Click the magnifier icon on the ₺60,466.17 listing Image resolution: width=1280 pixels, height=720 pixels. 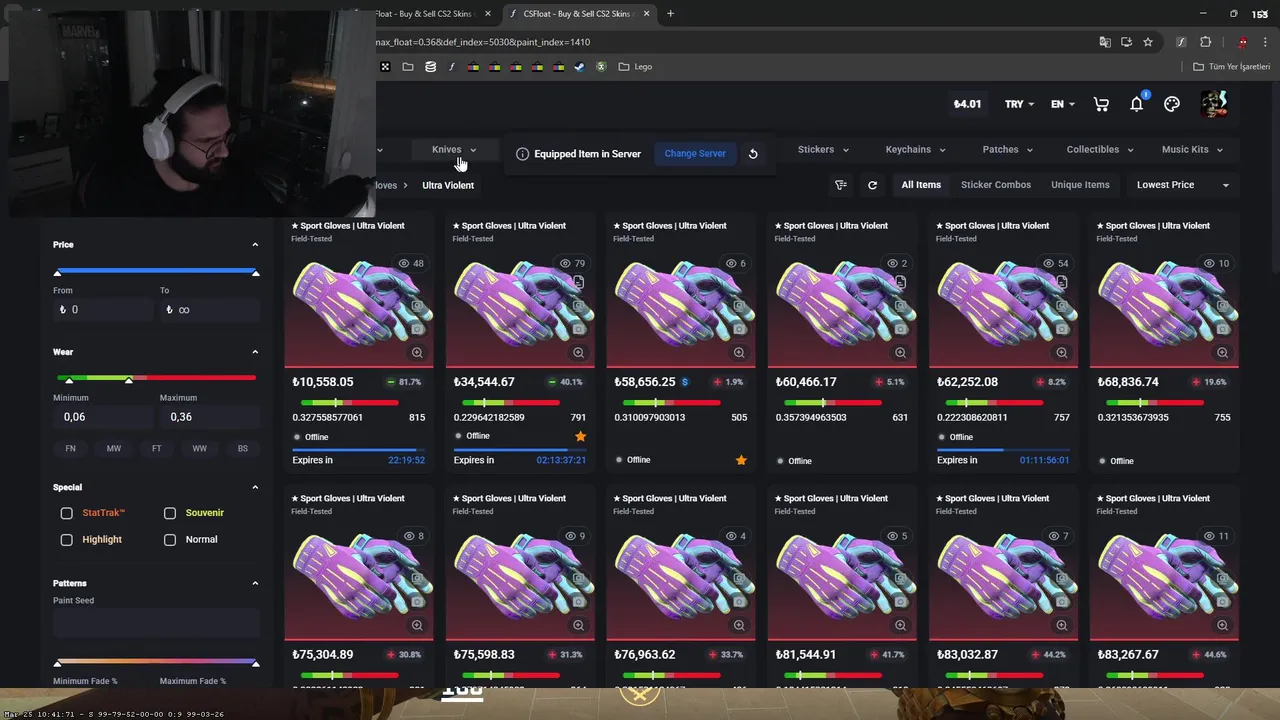click(x=900, y=353)
